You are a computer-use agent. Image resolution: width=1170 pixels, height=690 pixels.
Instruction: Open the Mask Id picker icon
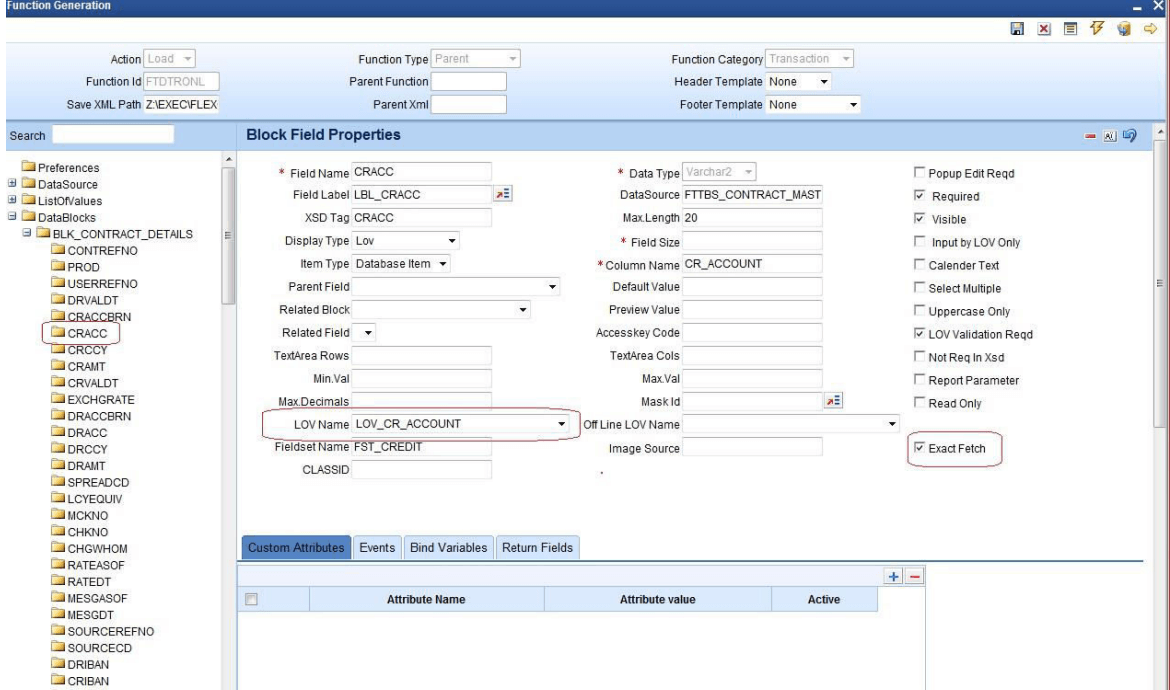833,401
